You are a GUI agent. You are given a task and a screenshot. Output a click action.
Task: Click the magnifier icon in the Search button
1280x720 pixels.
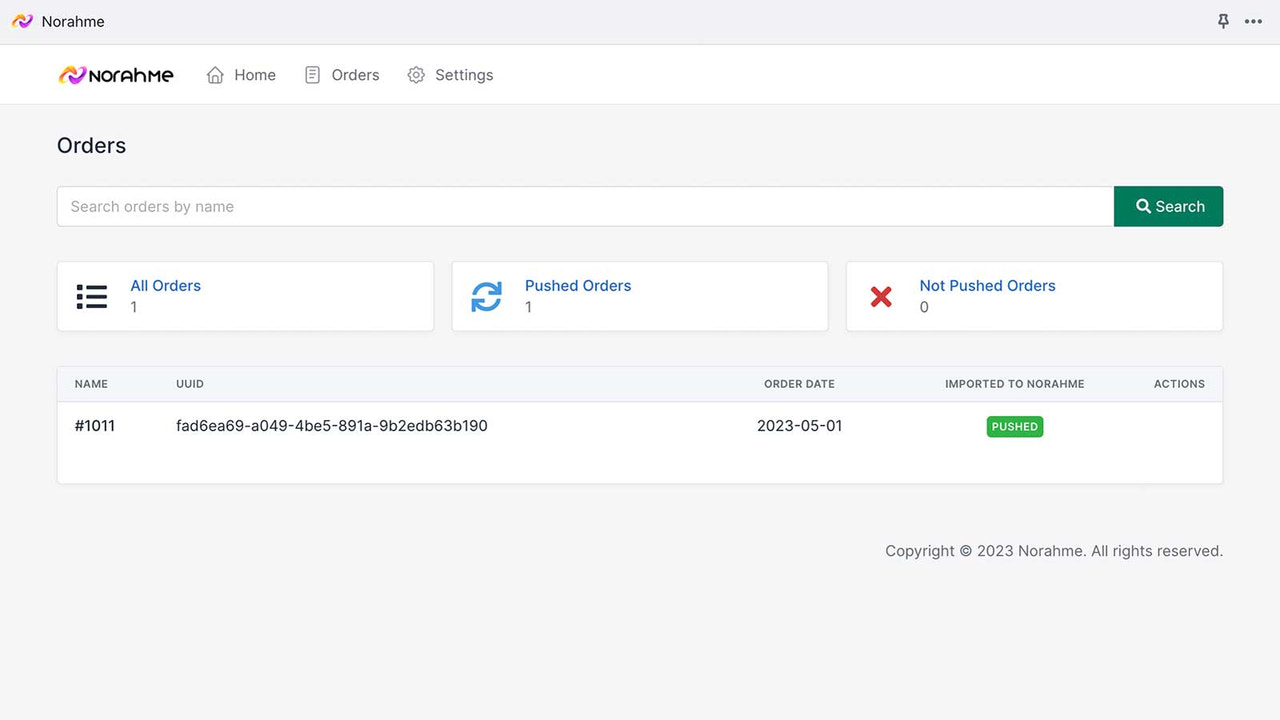tap(1143, 206)
